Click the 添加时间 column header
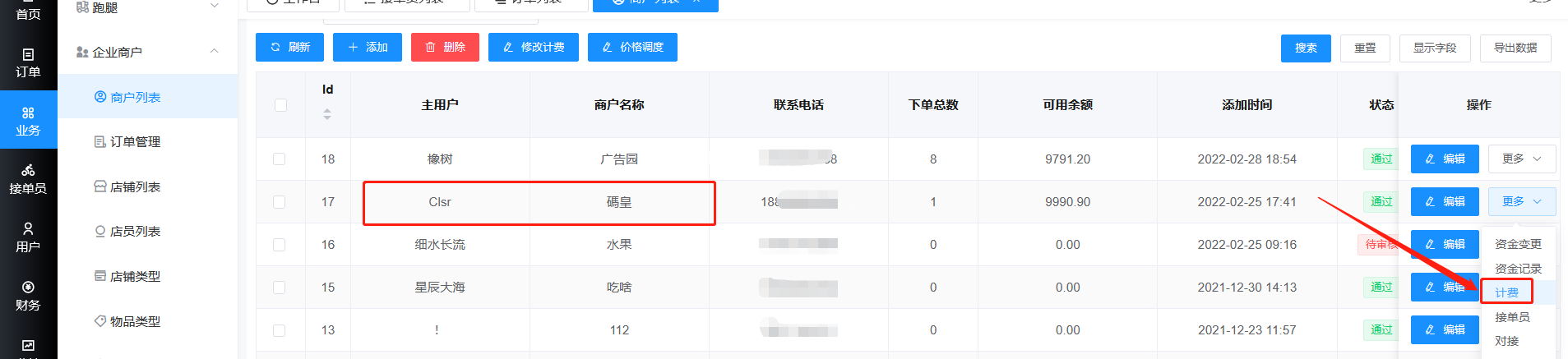This screenshot has width=1568, height=359. 1247,105
